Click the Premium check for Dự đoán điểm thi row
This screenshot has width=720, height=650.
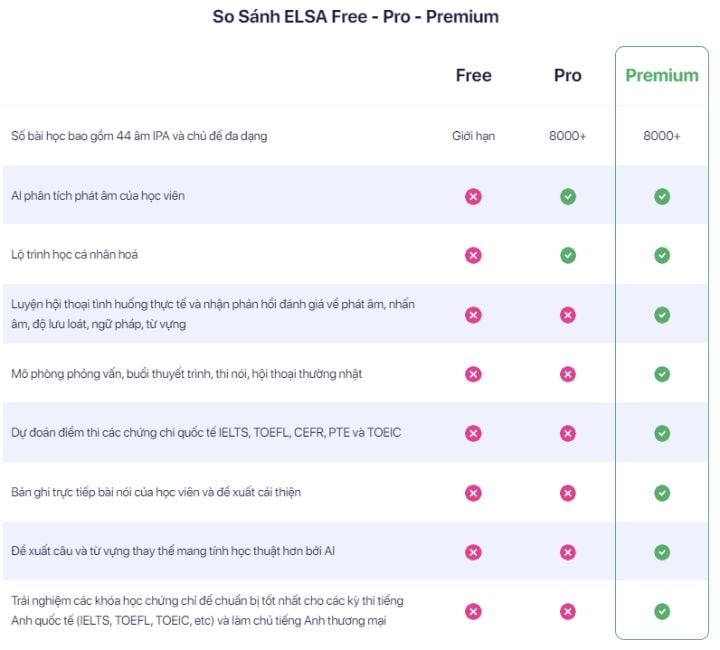click(x=662, y=433)
